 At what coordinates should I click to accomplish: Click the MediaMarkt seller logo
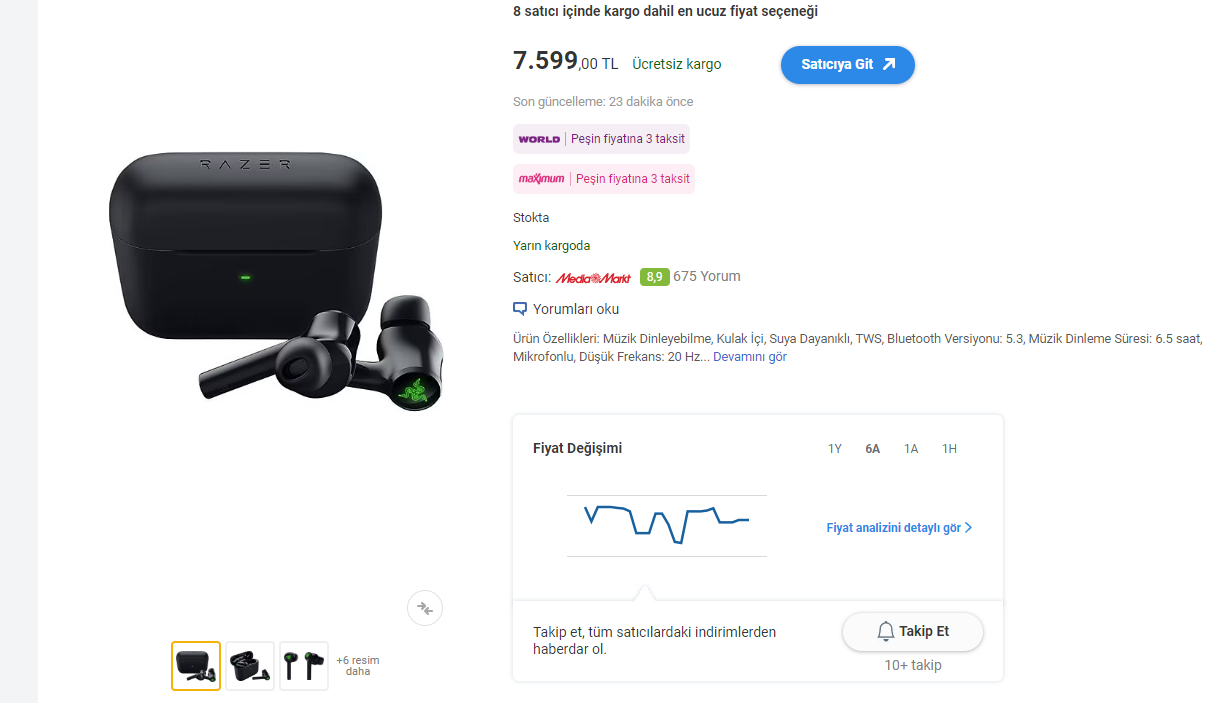pos(594,277)
